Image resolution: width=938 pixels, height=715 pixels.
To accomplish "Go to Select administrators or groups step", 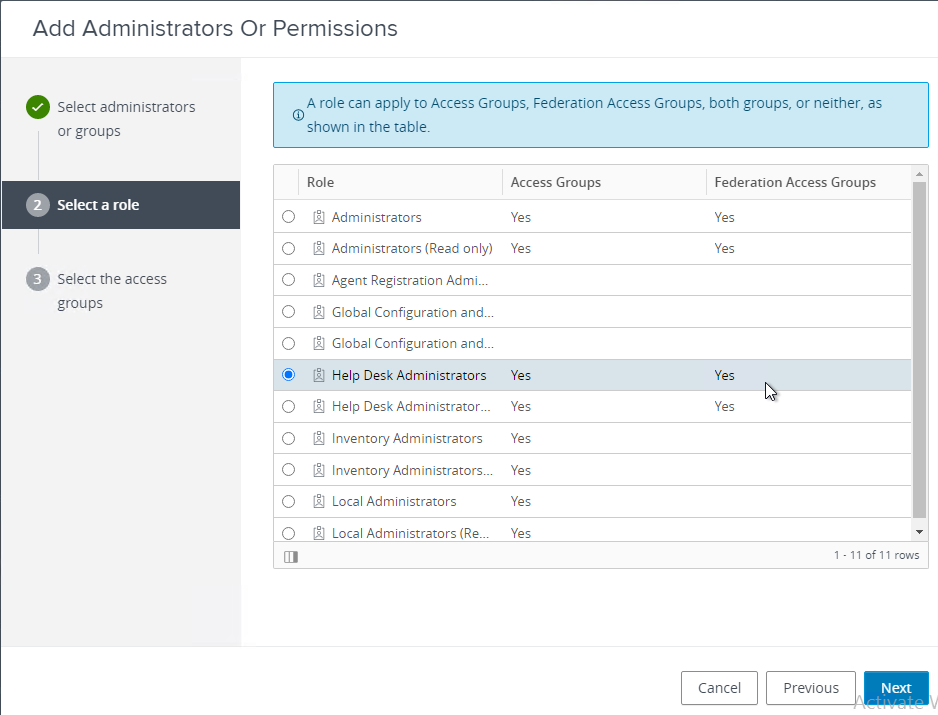I will coord(126,118).
